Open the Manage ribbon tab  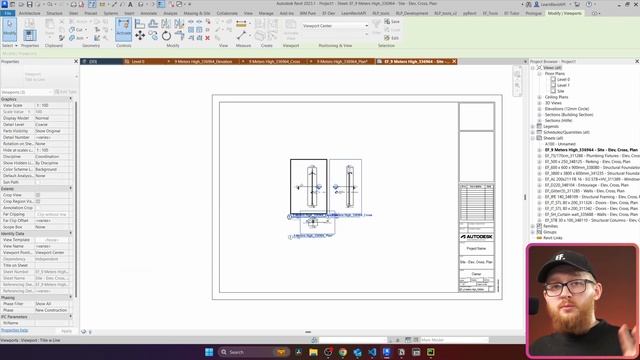pyautogui.click(x=266, y=13)
